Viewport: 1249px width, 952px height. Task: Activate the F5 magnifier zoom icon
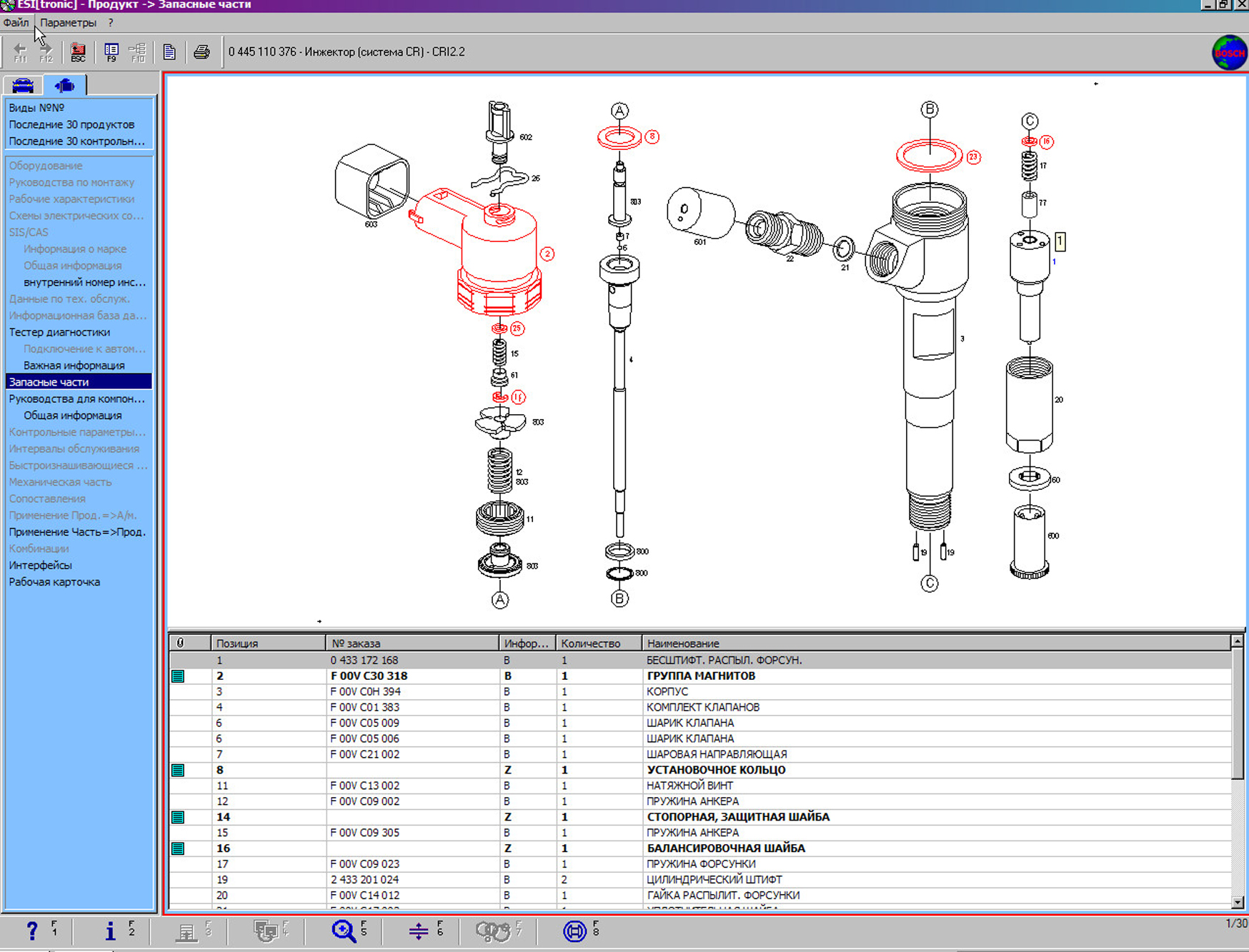[x=344, y=931]
